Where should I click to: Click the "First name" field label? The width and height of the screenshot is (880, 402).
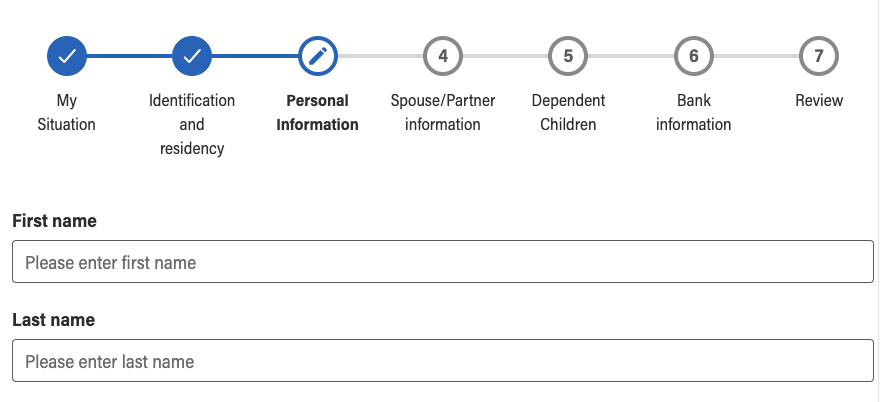(55, 221)
